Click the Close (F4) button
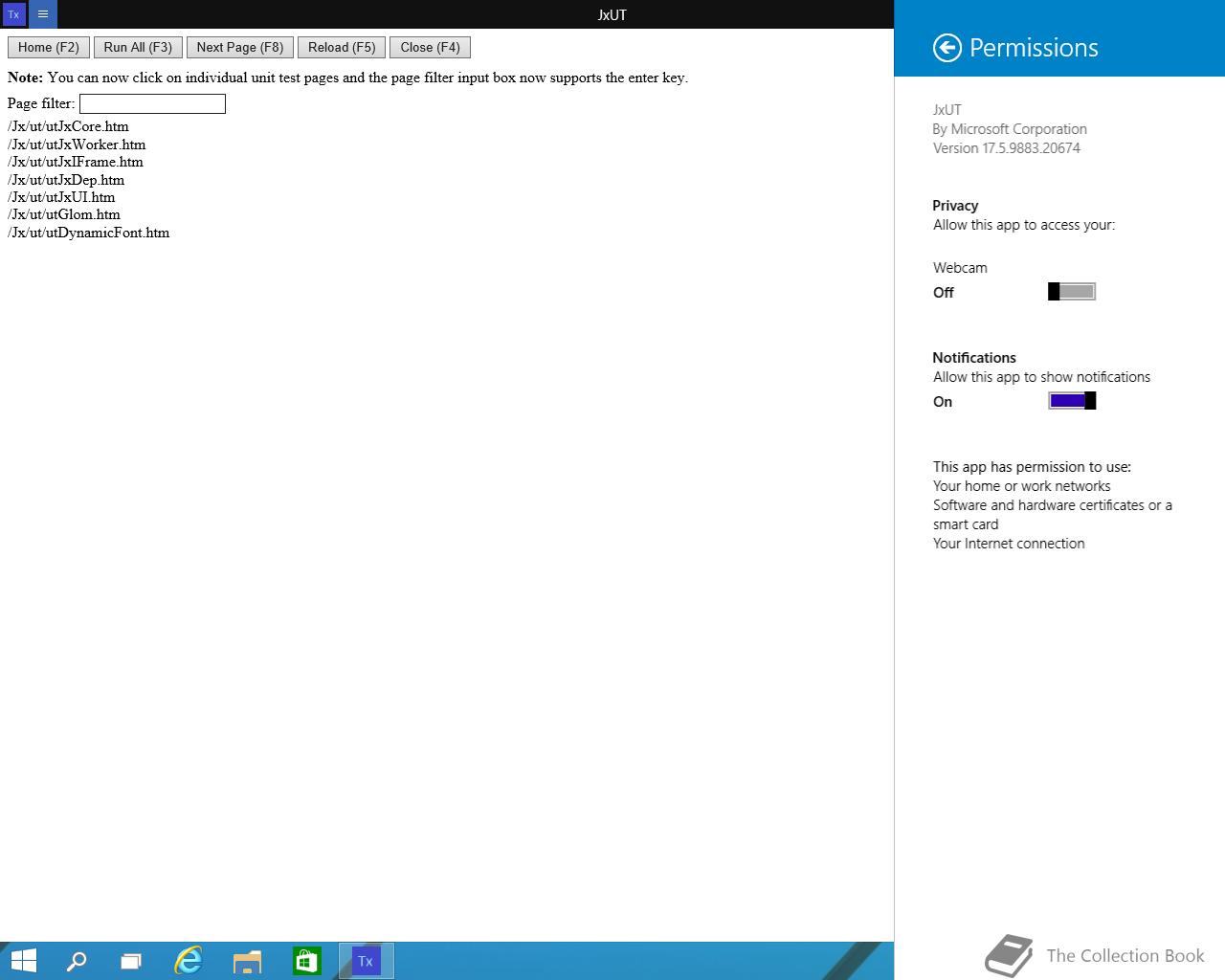Image resolution: width=1225 pixels, height=980 pixels. [x=431, y=48]
